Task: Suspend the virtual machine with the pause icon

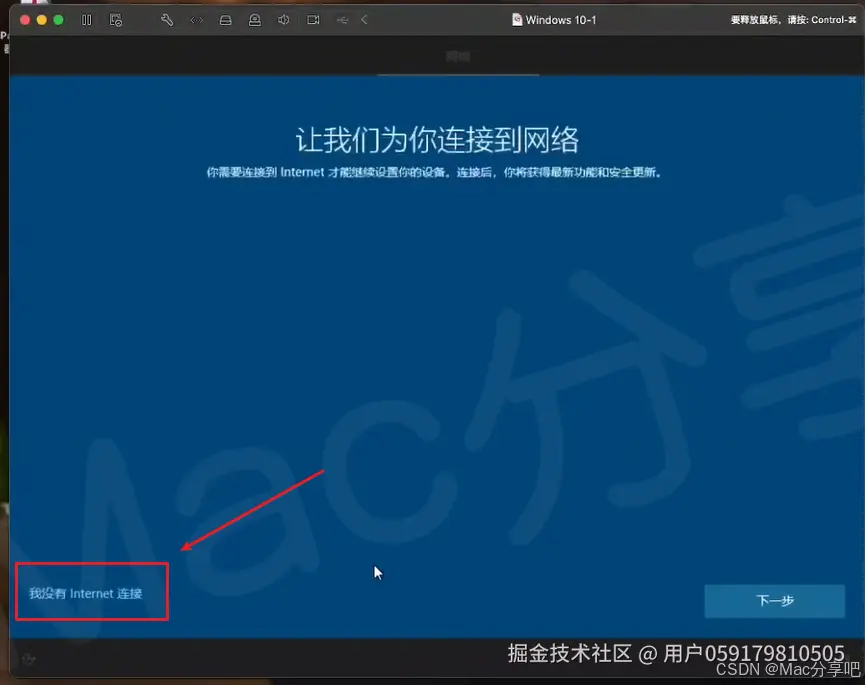Action: (x=85, y=19)
